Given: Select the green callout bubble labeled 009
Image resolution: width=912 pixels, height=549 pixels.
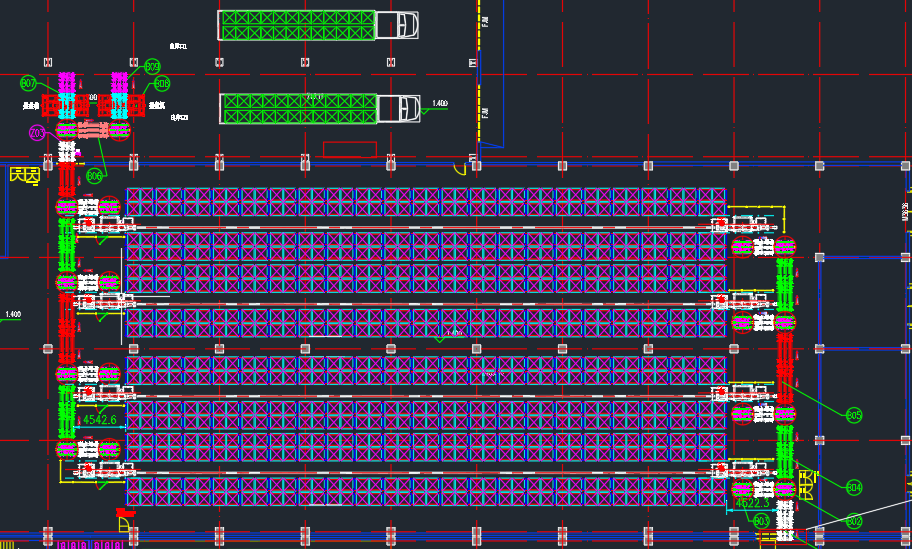Looking at the screenshot, I should pos(152,67).
